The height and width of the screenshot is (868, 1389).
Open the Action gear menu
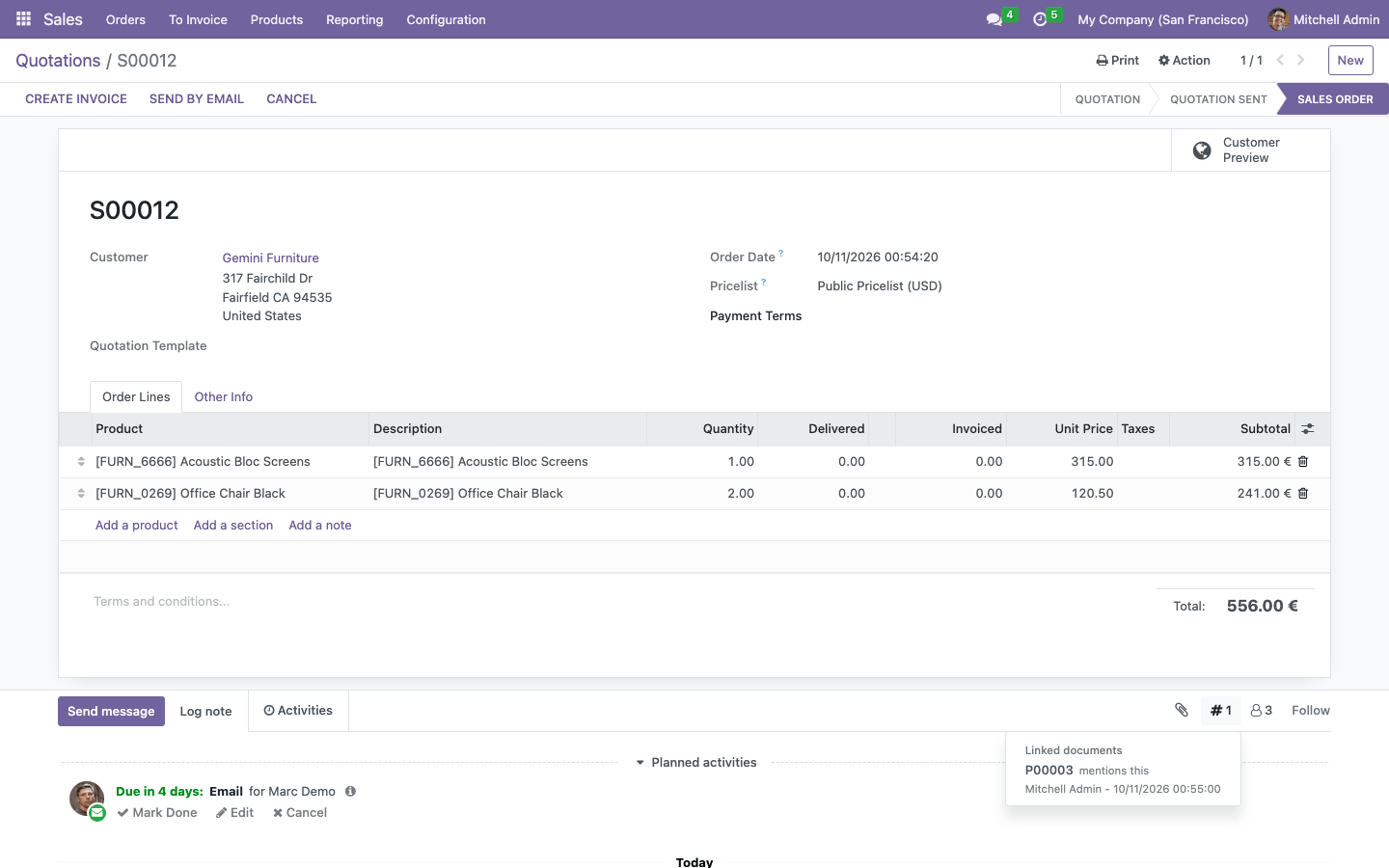(x=1185, y=60)
